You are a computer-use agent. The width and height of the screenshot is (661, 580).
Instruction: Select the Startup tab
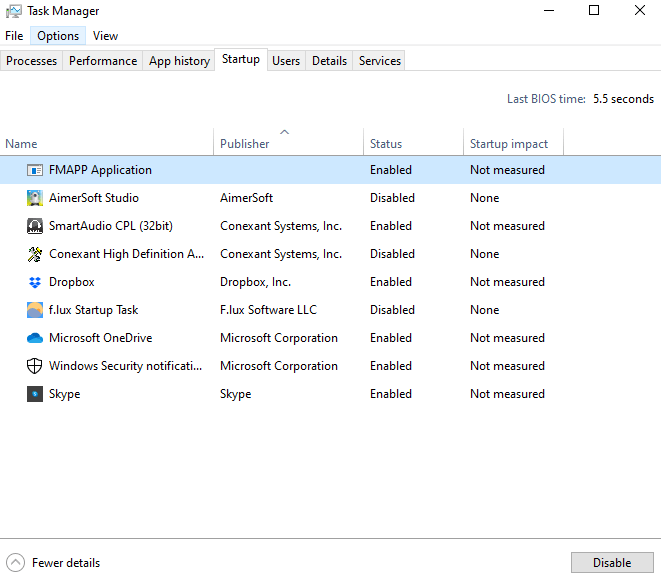[241, 59]
